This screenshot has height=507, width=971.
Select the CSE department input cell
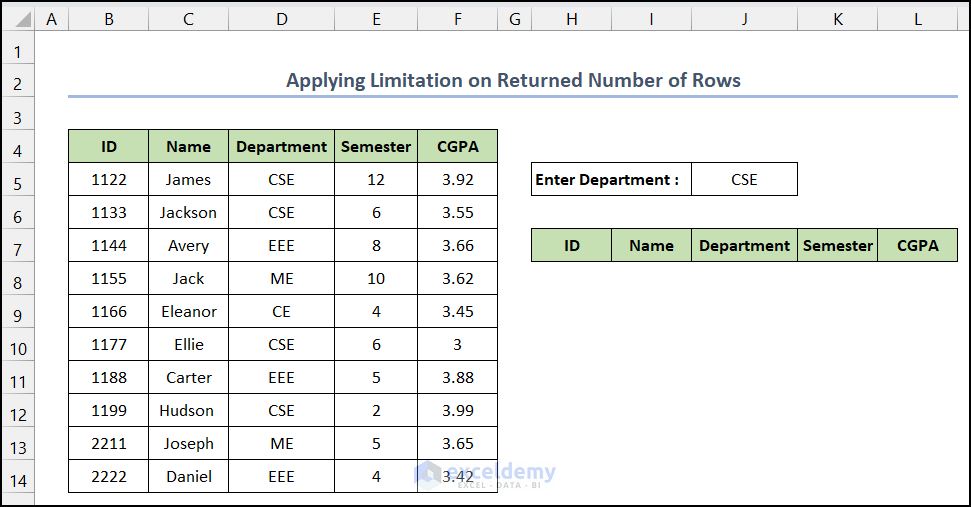[x=744, y=180]
